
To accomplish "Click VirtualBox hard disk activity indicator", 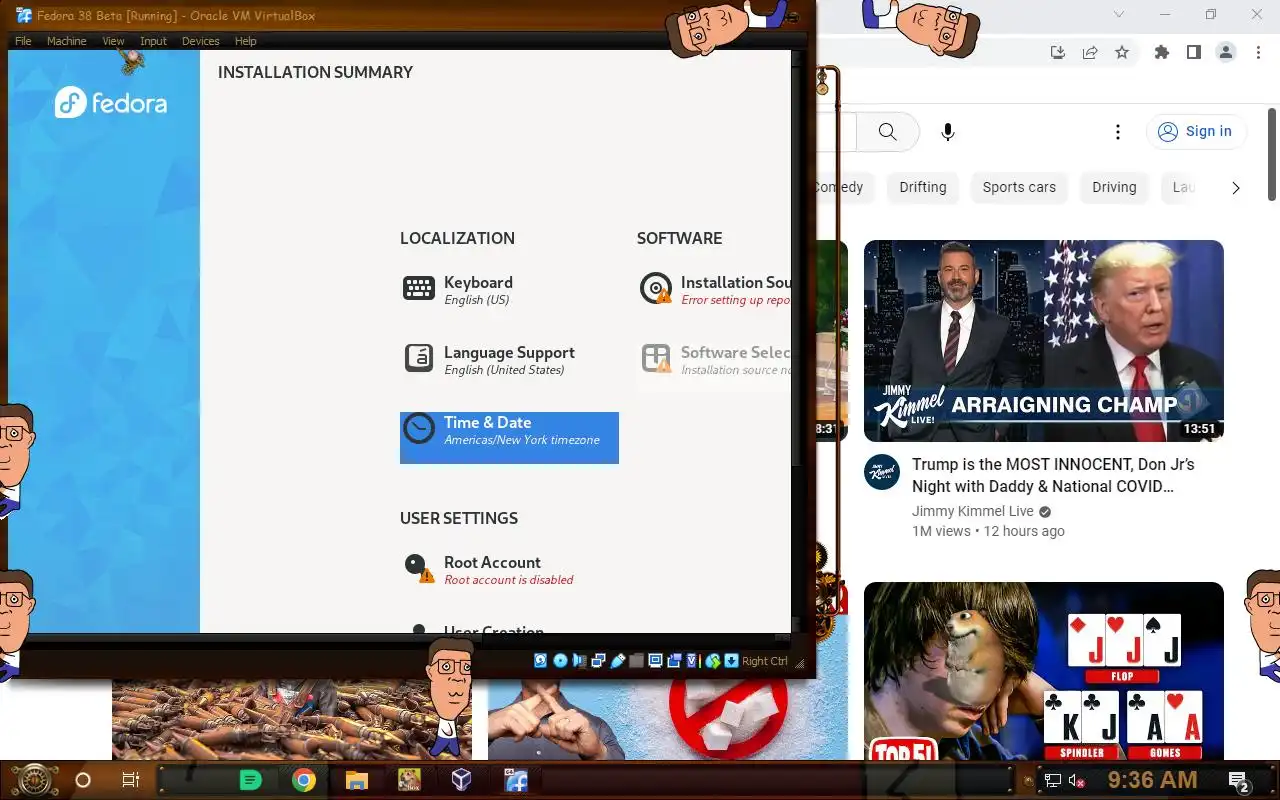I will click(540, 660).
